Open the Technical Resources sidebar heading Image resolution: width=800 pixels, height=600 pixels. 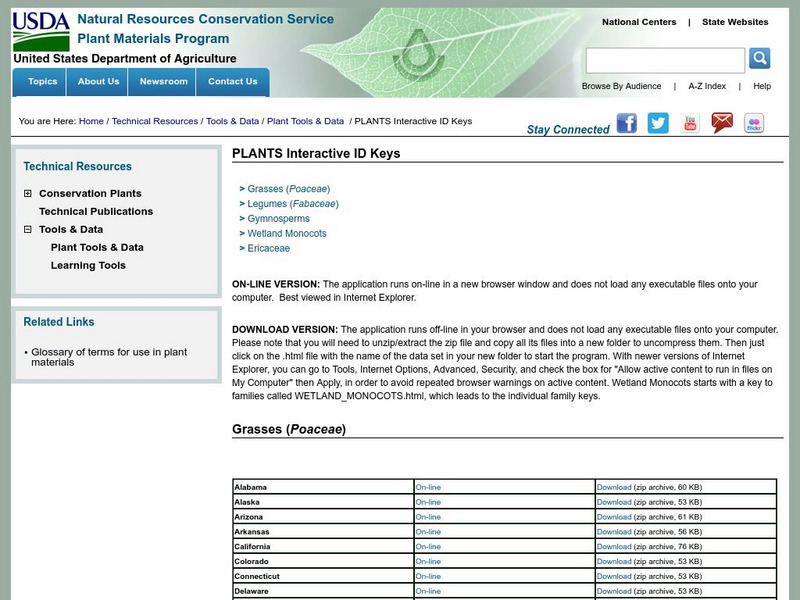point(78,166)
